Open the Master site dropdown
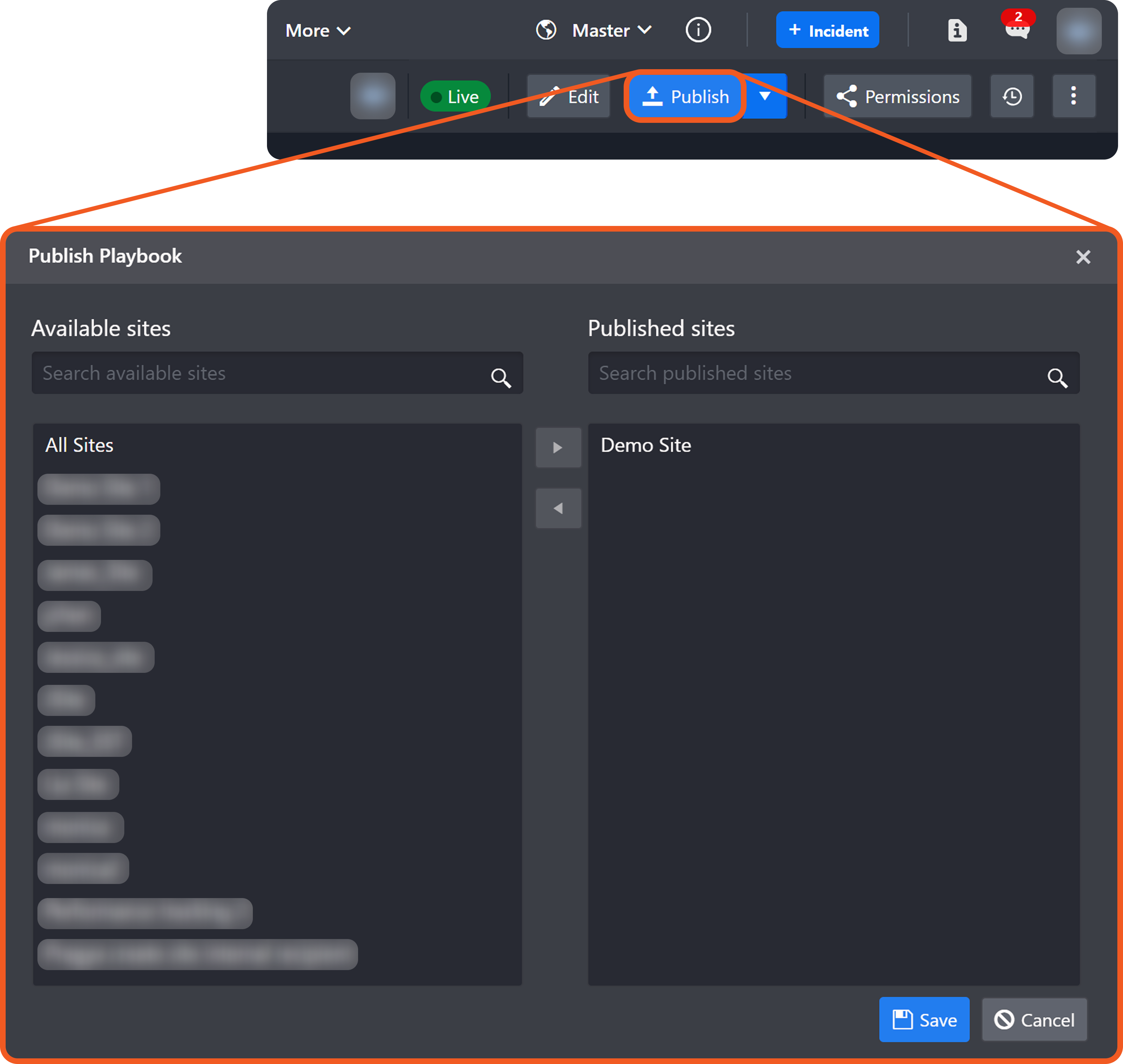The height and width of the screenshot is (1064, 1123). click(611, 31)
